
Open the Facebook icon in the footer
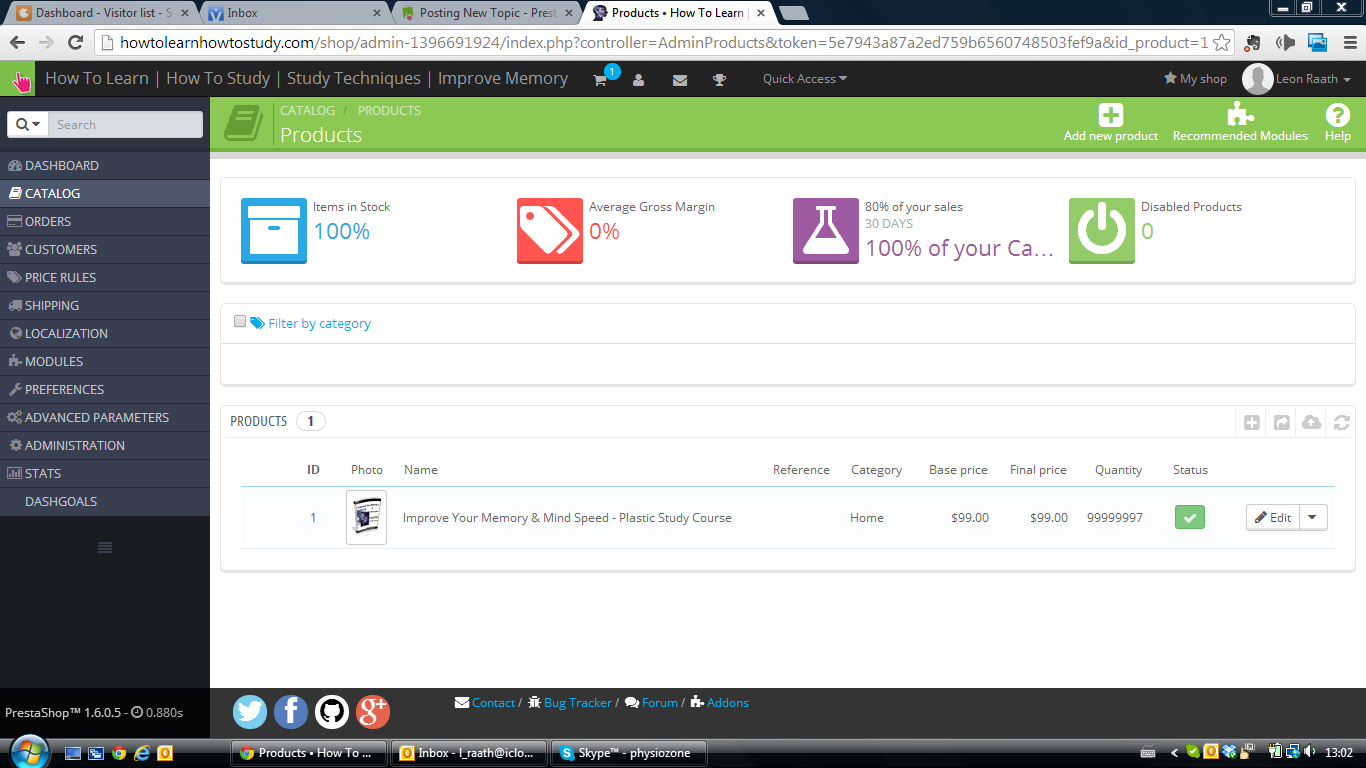291,712
